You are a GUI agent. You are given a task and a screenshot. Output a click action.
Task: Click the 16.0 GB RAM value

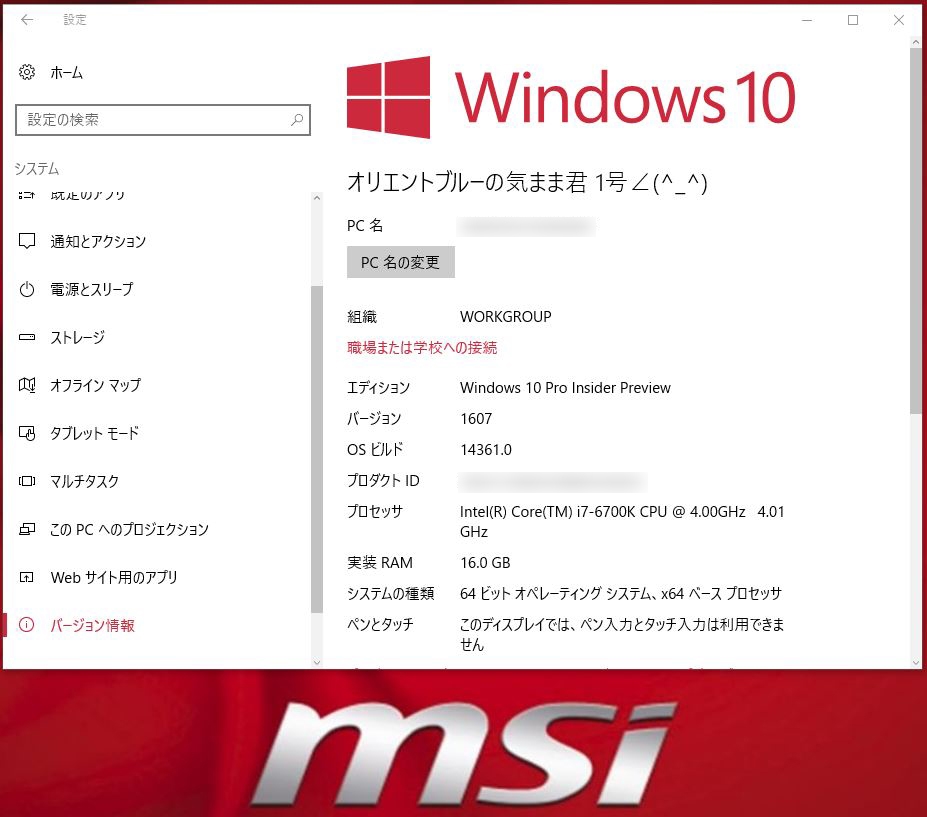coord(485,562)
